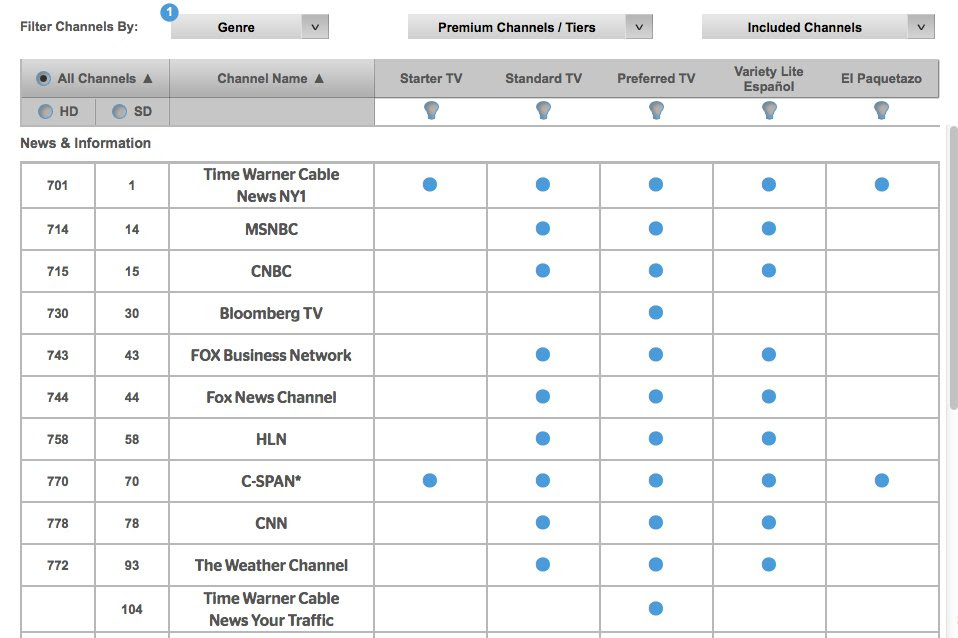This screenshot has width=958, height=638.
Task: Click the Variety Lite Español lightbulb icon
Action: coord(769,111)
